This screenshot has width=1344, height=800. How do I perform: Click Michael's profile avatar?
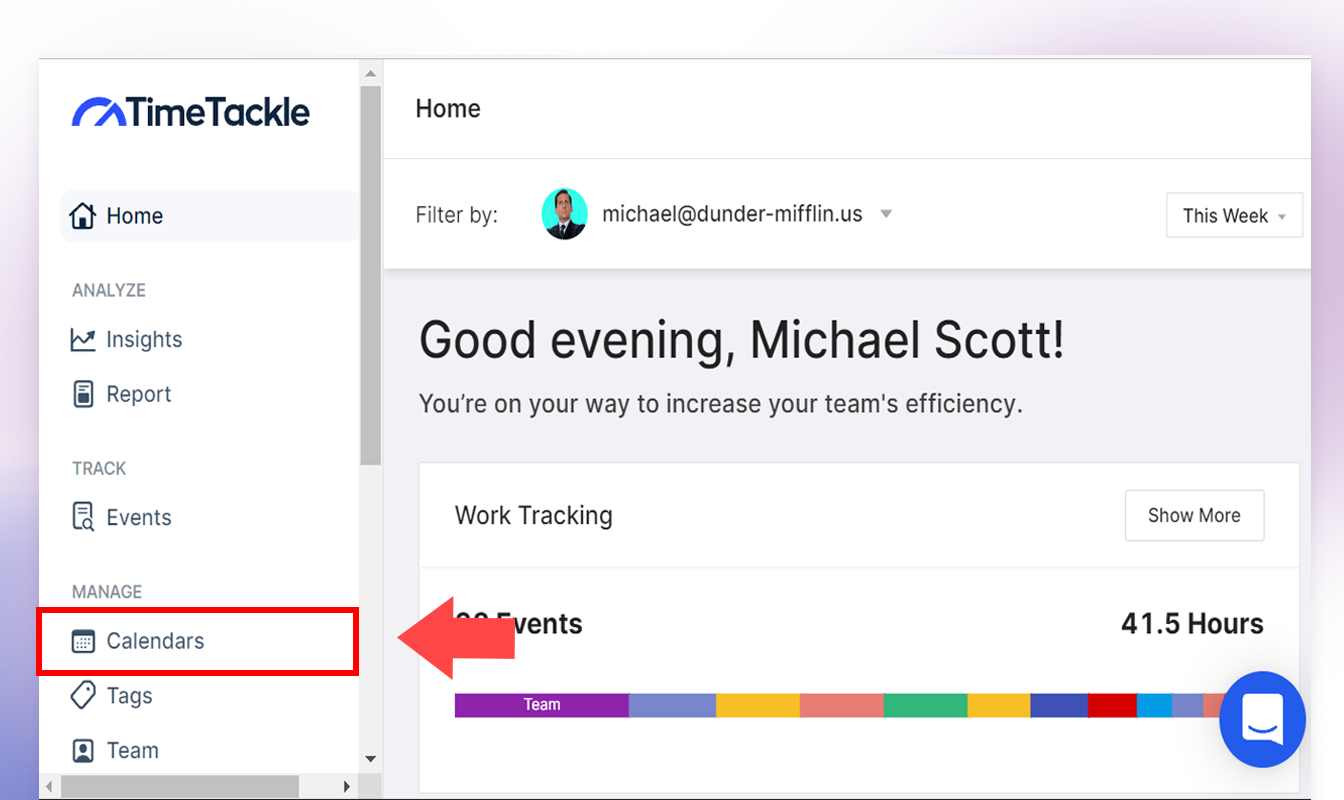click(x=564, y=214)
